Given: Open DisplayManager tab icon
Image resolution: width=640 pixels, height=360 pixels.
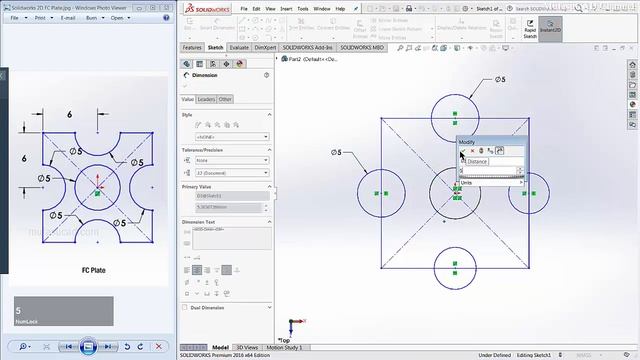Looking at the screenshot, I should [x=240, y=64].
